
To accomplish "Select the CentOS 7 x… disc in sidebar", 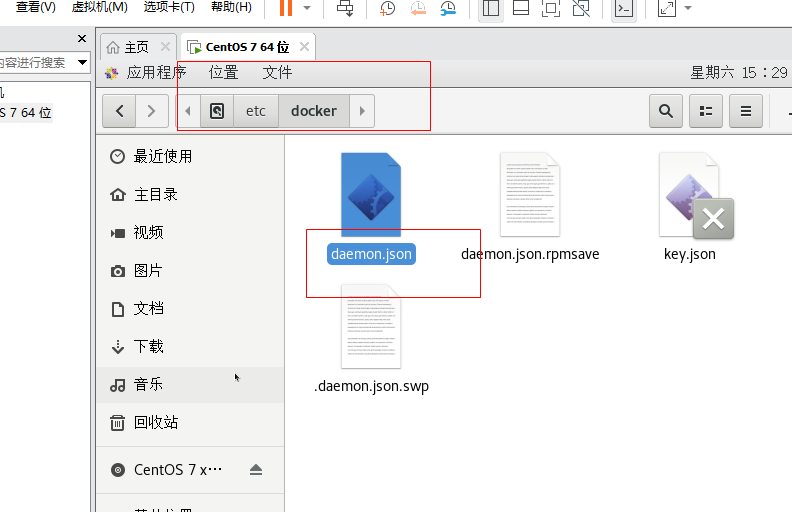I will pyautogui.click(x=178, y=470).
